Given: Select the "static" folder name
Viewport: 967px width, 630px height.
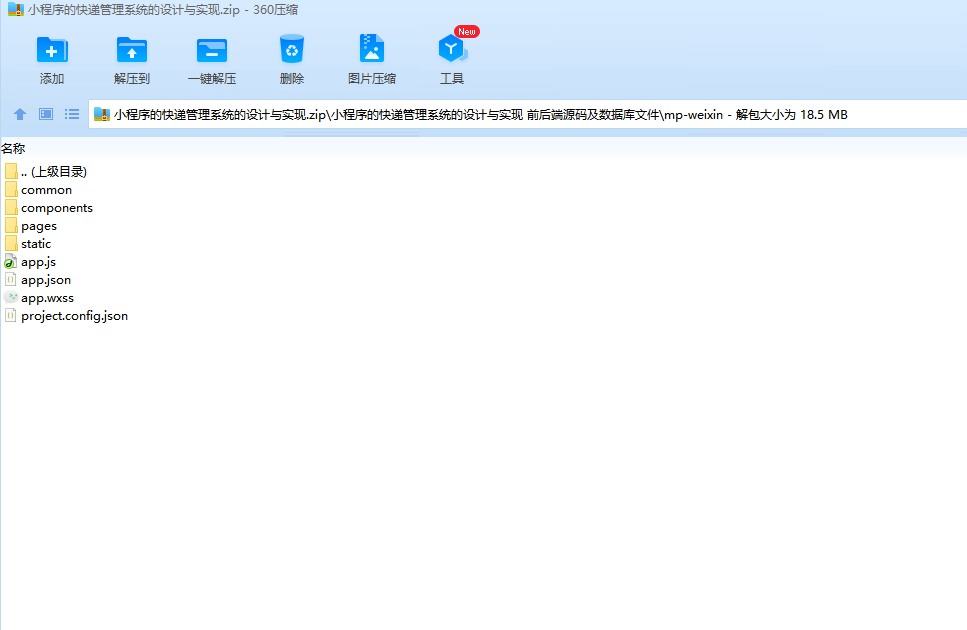Looking at the screenshot, I should tap(36, 243).
